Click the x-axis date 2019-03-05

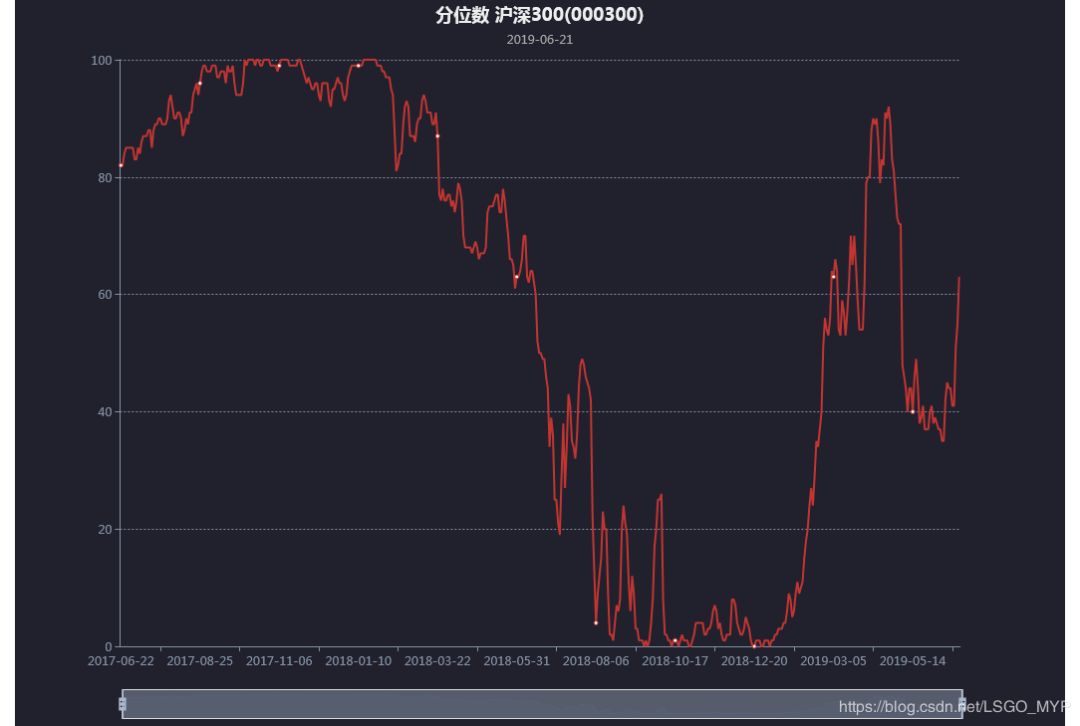coord(833,661)
